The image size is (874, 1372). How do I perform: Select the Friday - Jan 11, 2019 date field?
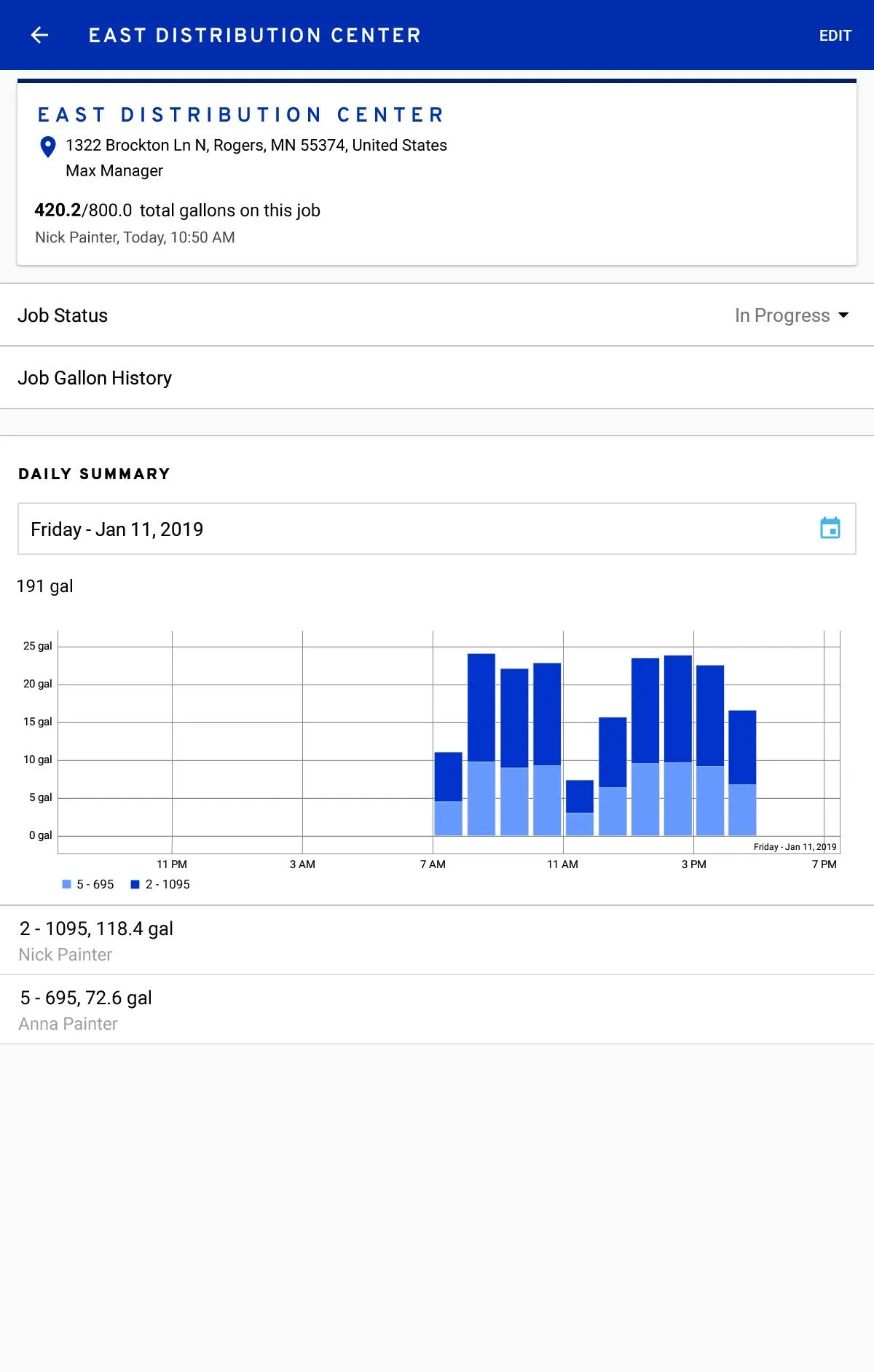[422, 529]
